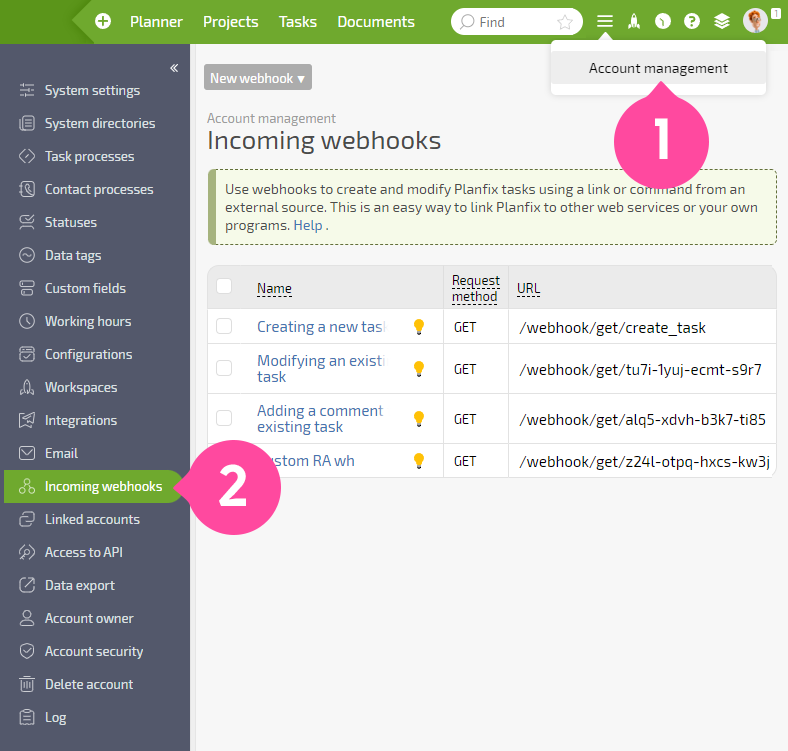
Task: Open the hamburger menu icon
Action: [x=605, y=22]
